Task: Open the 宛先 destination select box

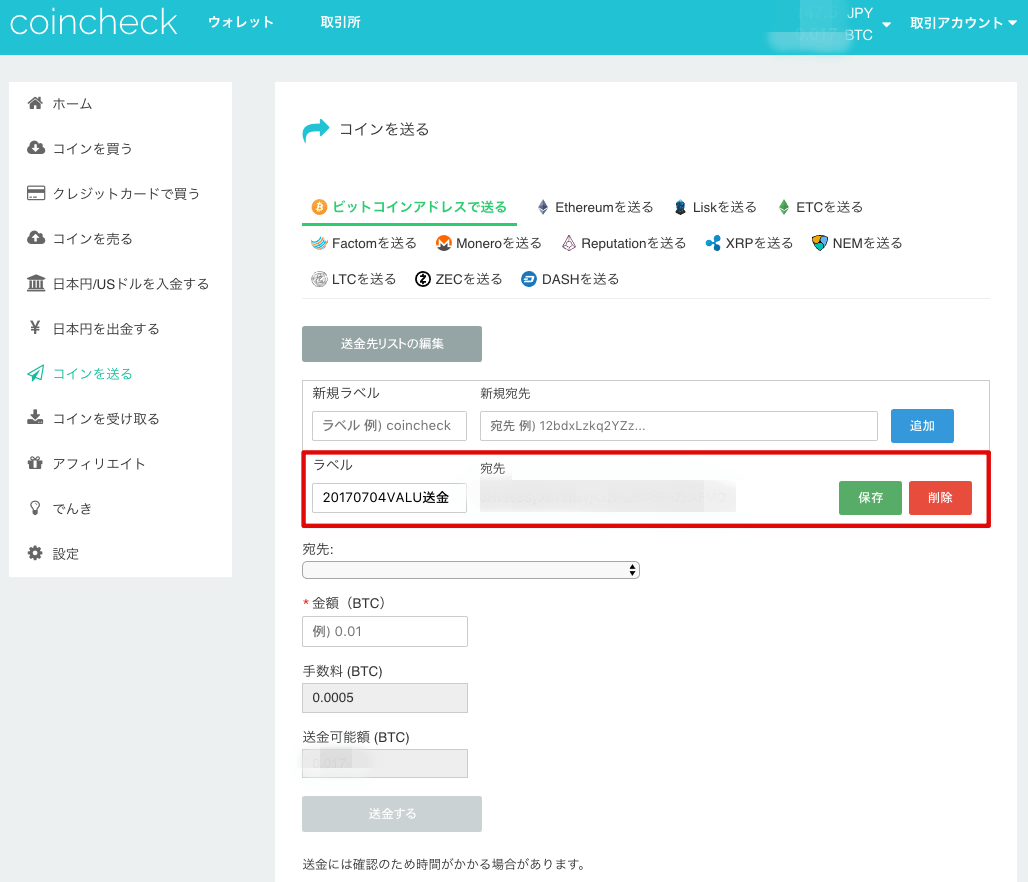Action: [471, 570]
